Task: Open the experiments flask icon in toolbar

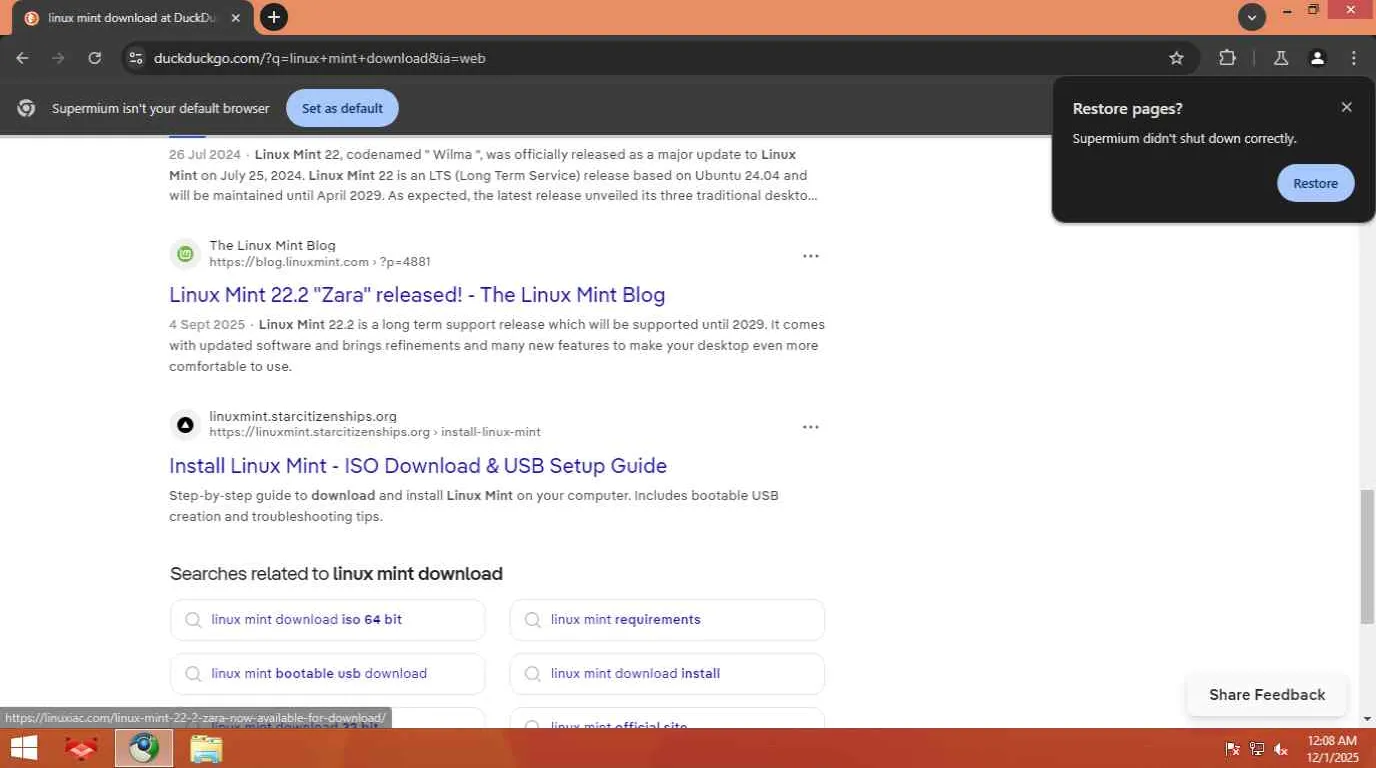Action: [x=1281, y=58]
